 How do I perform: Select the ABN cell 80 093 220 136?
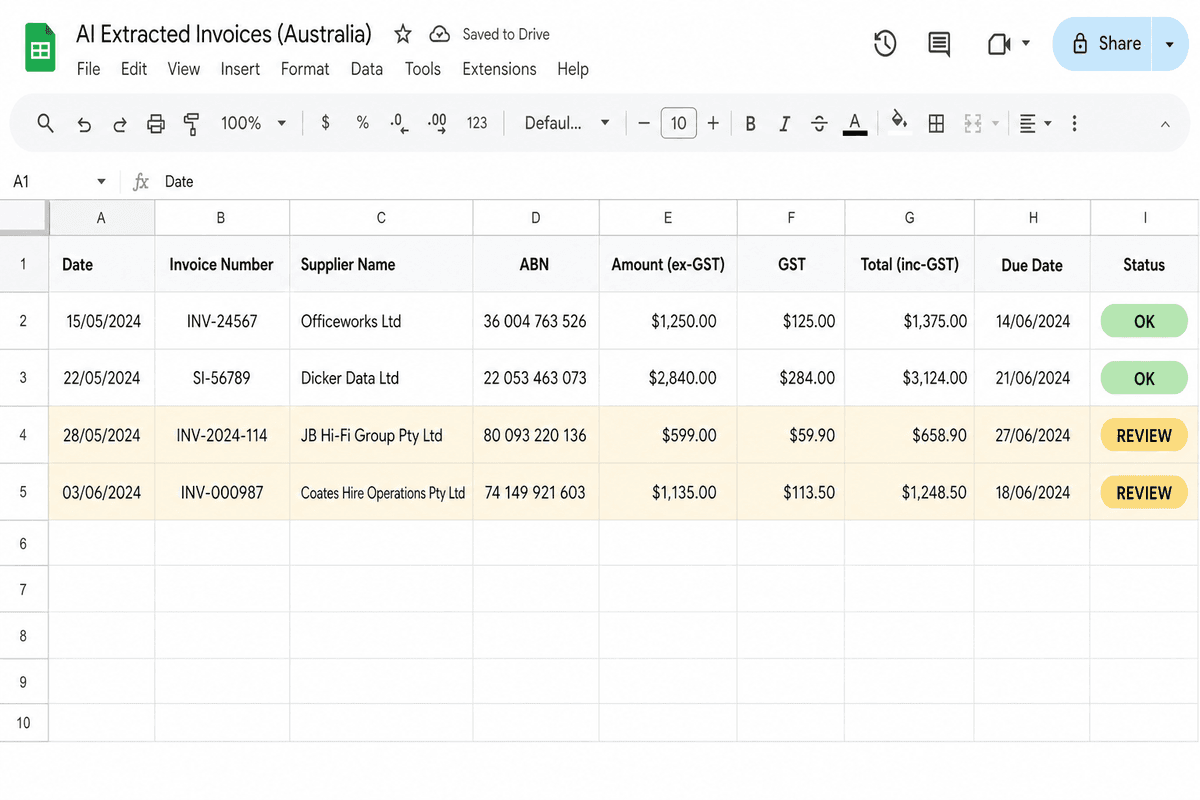click(536, 435)
